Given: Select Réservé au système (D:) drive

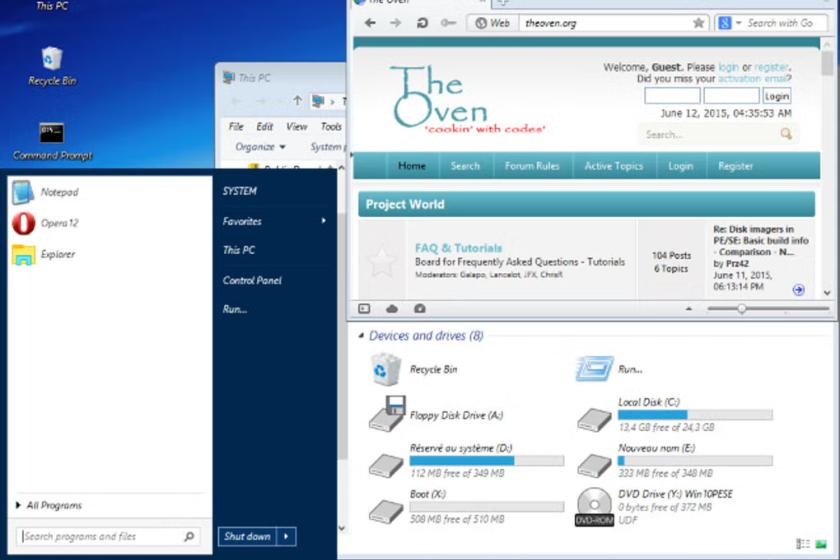Looking at the screenshot, I should click(x=467, y=461).
